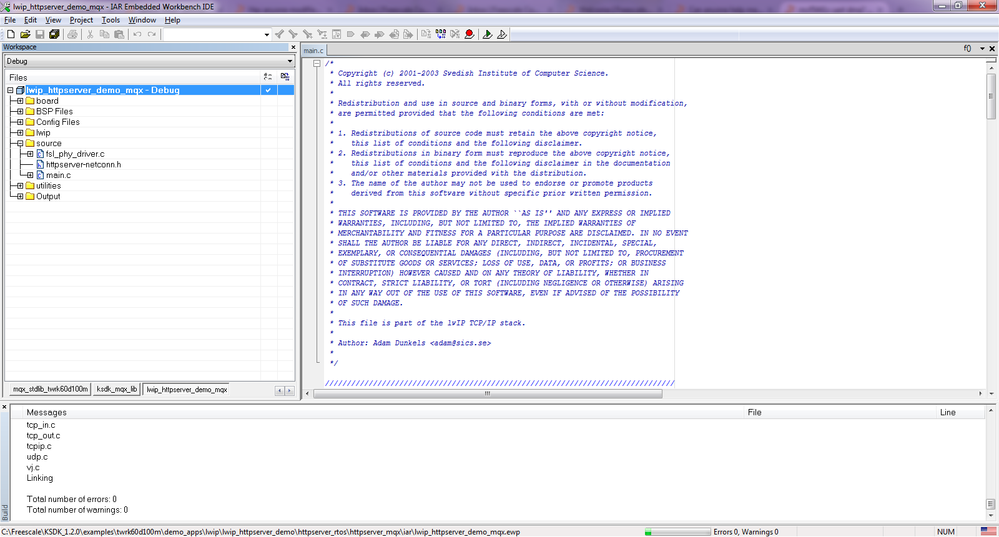Image resolution: width=999 pixels, height=537 pixels.
Task: Click the Stop Build toolbar icon
Action: [x=455, y=34]
